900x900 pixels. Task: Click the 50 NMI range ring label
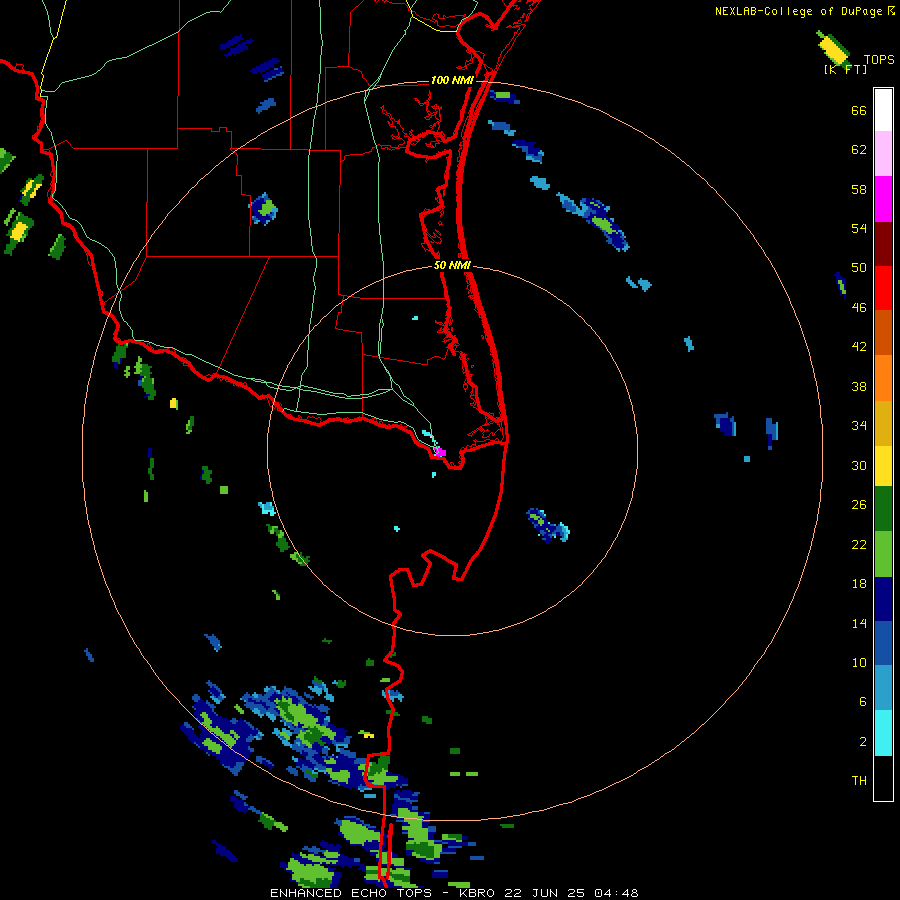coord(452,265)
